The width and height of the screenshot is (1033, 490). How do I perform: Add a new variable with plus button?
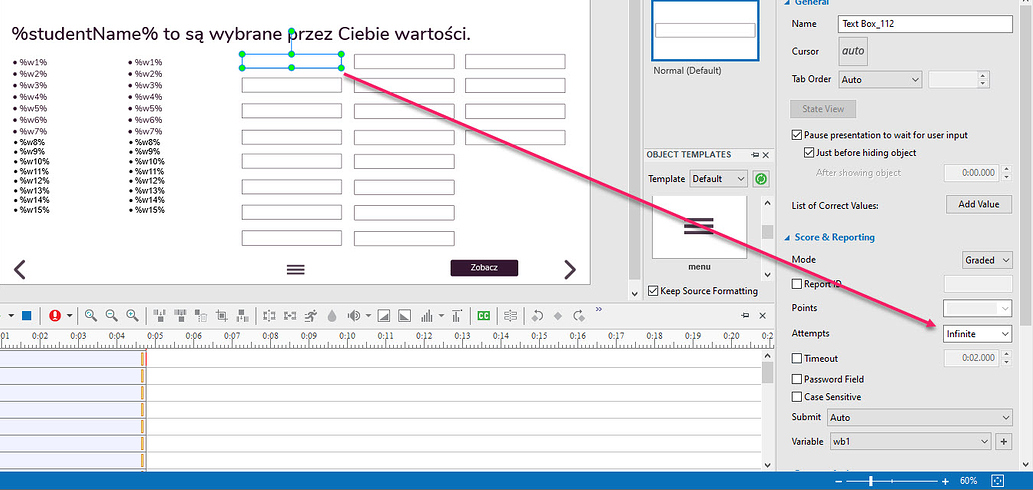[x=1003, y=441]
